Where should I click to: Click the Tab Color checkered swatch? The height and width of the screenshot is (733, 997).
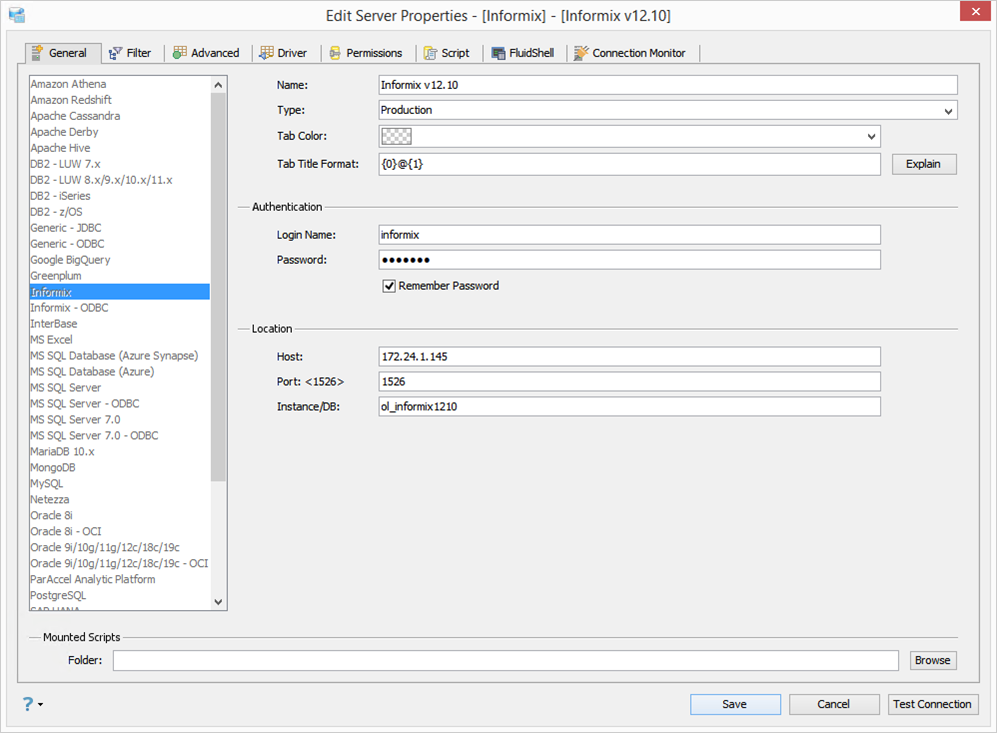click(x=396, y=137)
